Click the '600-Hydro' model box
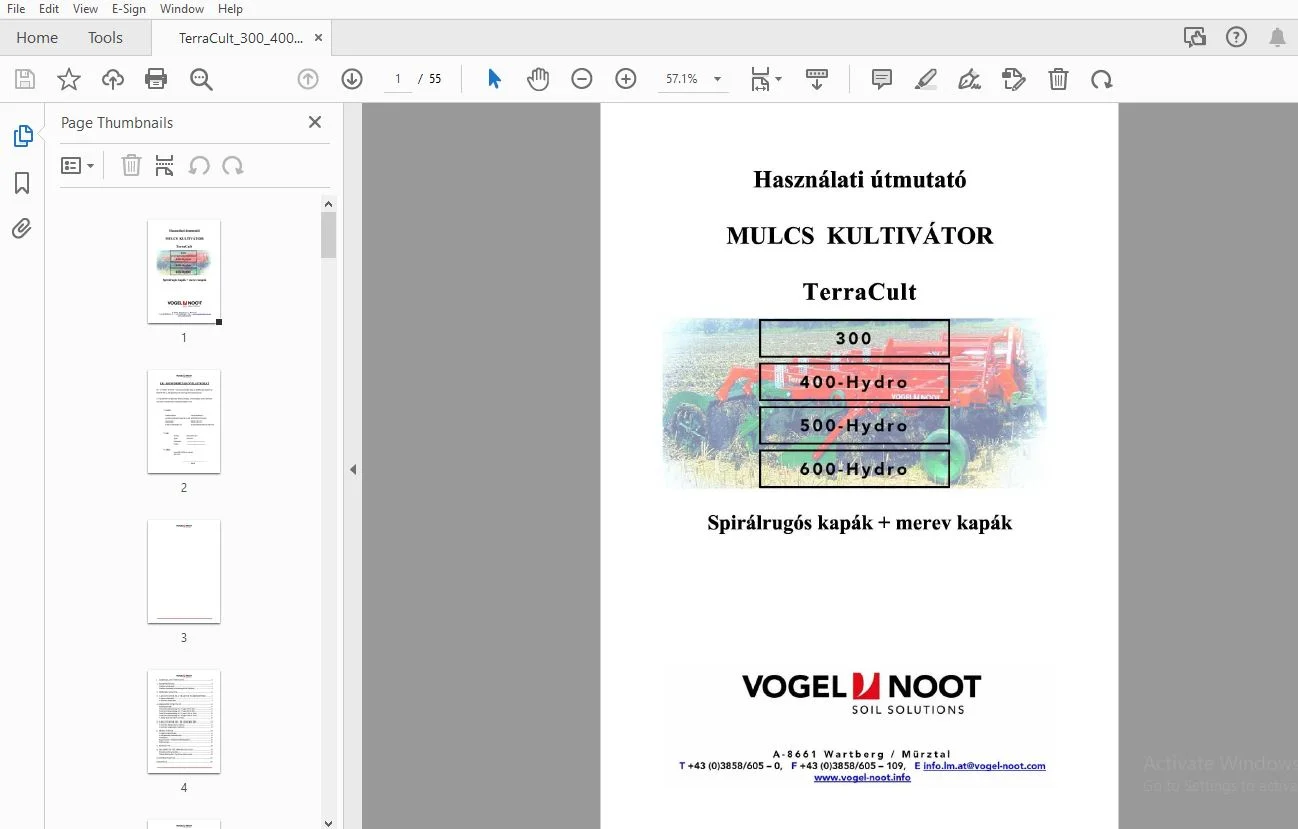The height and width of the screenshot is (829, 1298). (x=854, y=469)
